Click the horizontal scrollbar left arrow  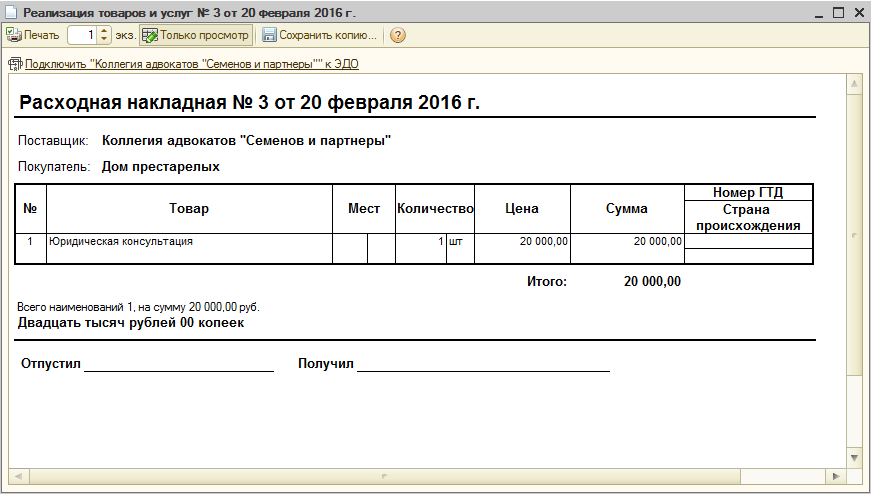pos(18,476)
